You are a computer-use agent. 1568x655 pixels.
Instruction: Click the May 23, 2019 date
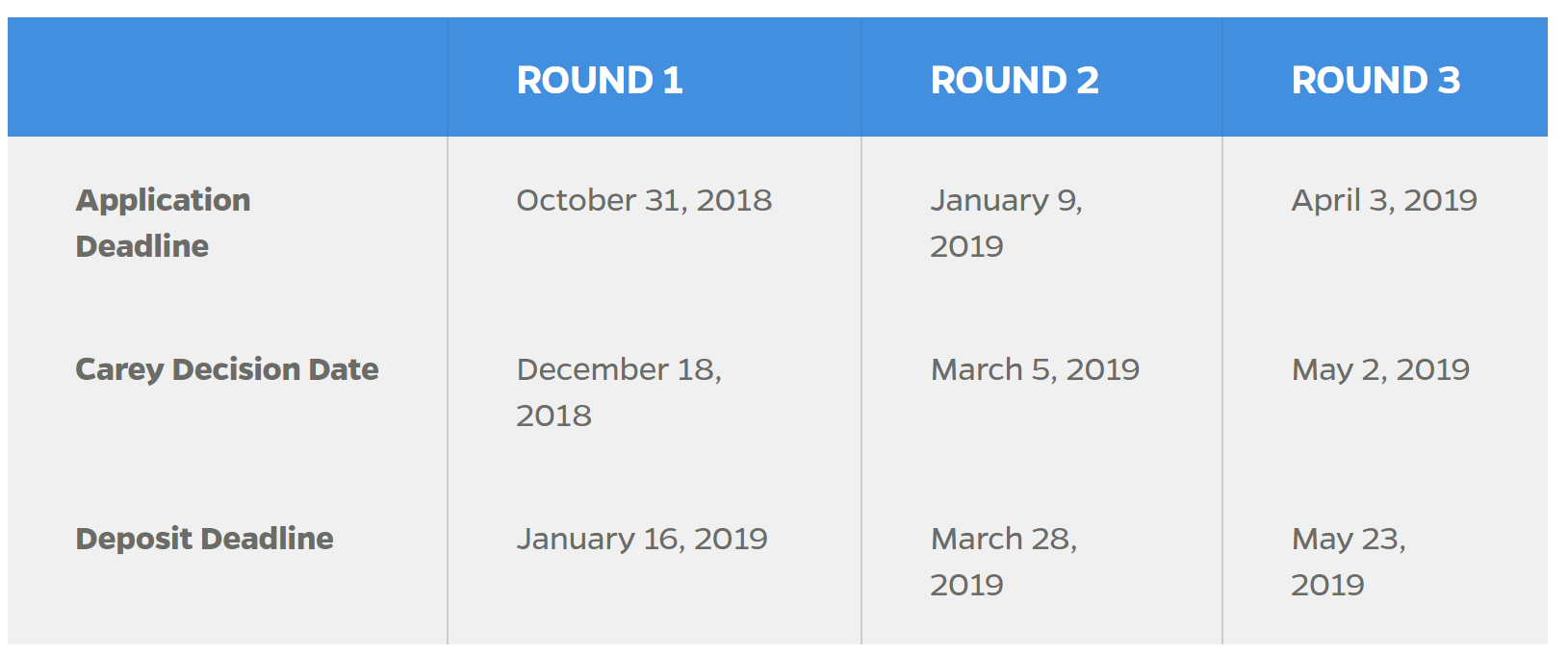point(1348,561)
